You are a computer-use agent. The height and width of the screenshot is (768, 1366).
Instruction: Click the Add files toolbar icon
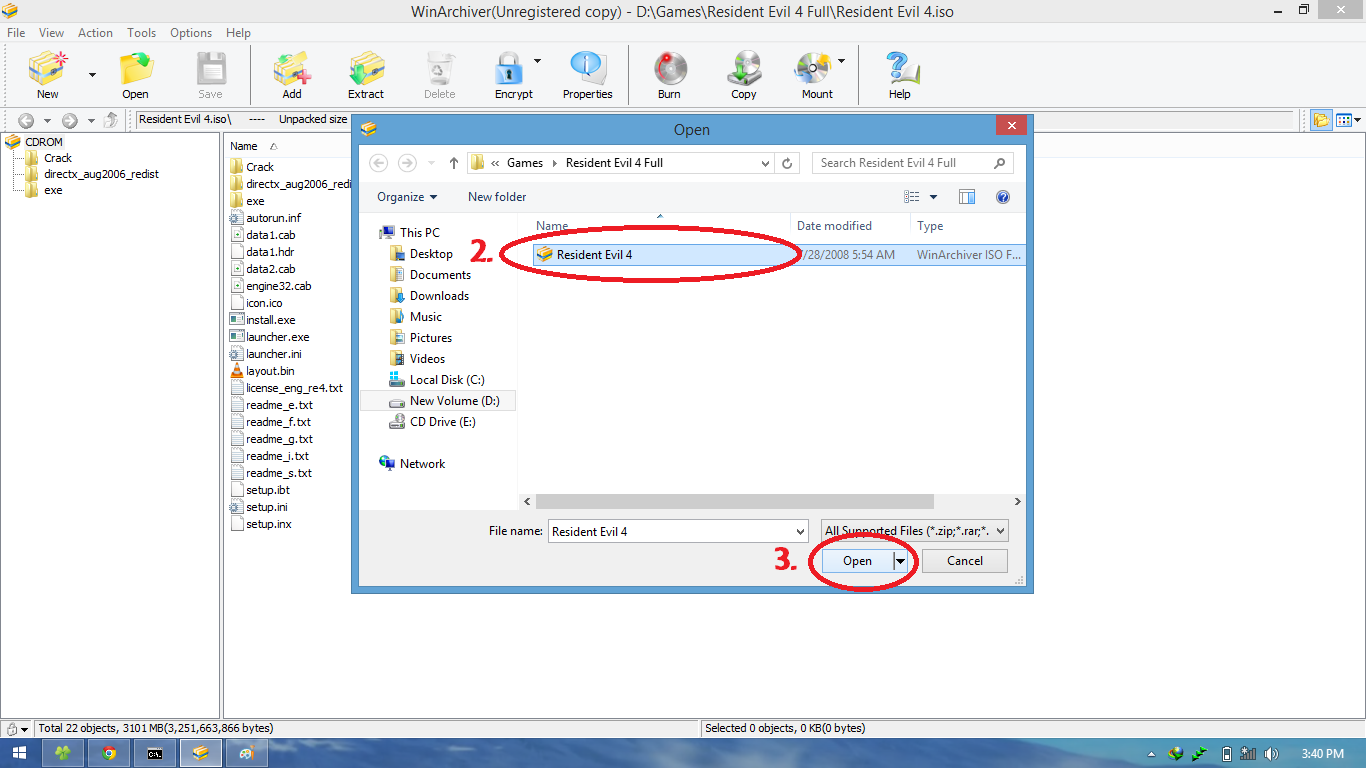(x=291, y=75)
